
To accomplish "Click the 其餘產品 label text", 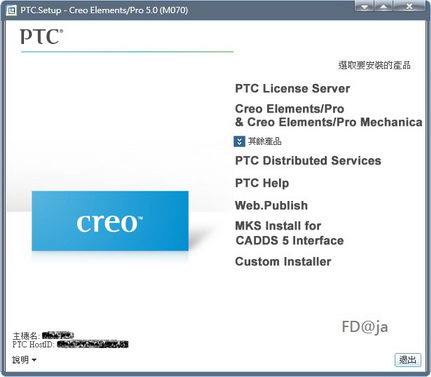I will click(x=265, y=141).
